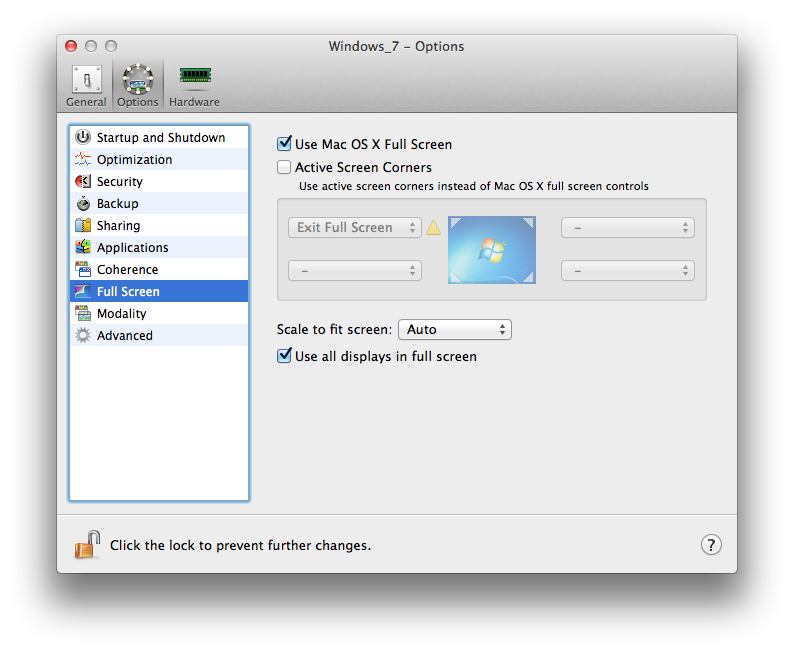Viewport: 794px width, 652px height.
Task: Click the Sharing folders icon
Action: tap(83, 225)
